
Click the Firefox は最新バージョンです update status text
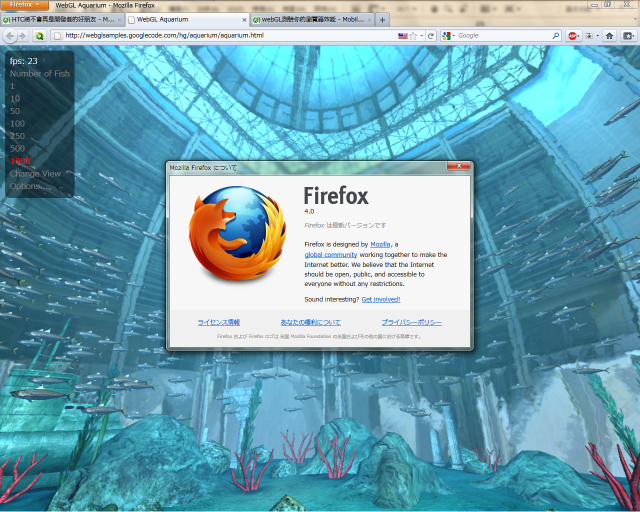coord(345,225)
